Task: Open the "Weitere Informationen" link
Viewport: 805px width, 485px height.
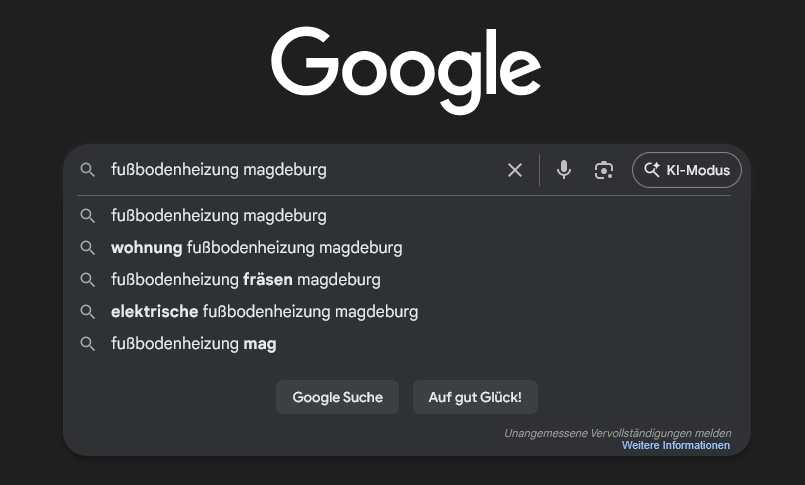Action: (675, 445)
